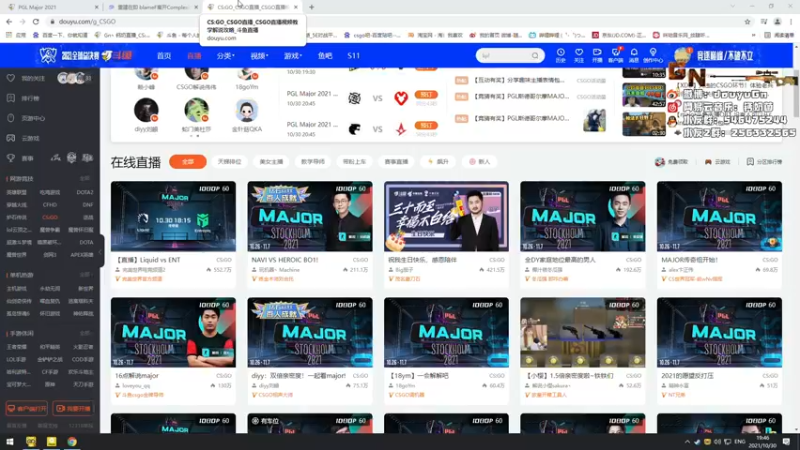Expand the 视频 dropdown in the navigation
This screenshot has height=450, width=800.
pos(259,56)
